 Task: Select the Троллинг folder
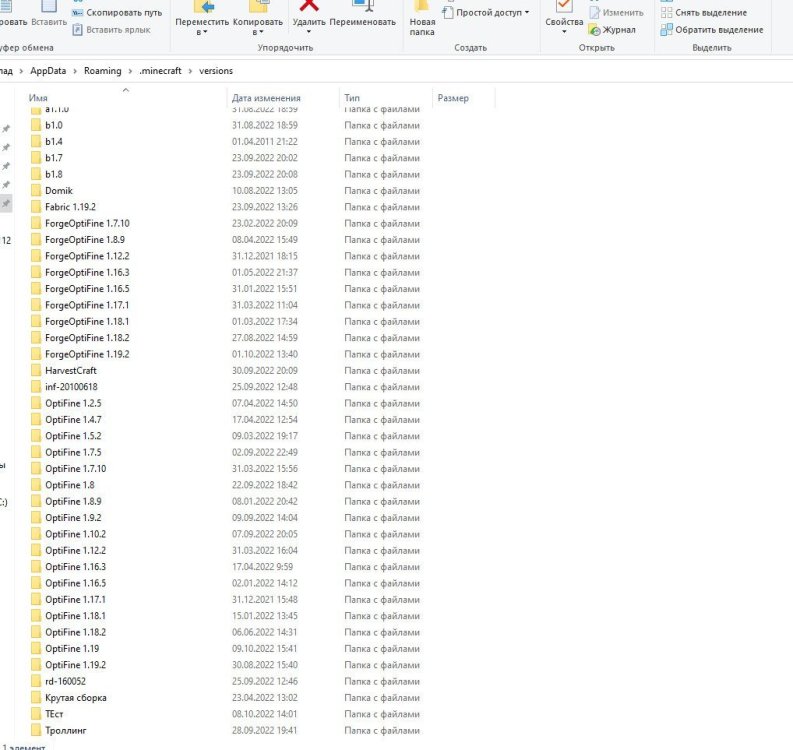click(x=66, y=730)
